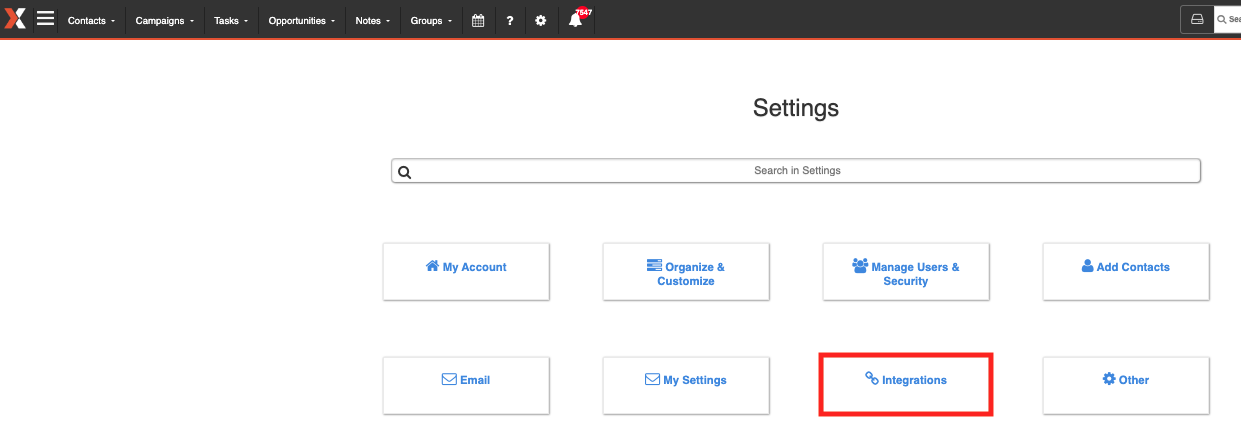Open Manage Users & Security tile
This screenshot has height=443, width=1241.
[x=906, y=271]
